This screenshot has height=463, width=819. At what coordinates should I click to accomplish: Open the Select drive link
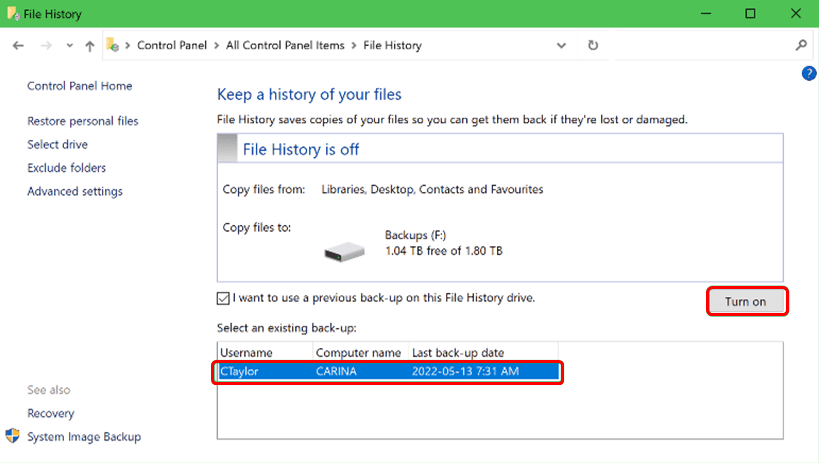(57, 144)
